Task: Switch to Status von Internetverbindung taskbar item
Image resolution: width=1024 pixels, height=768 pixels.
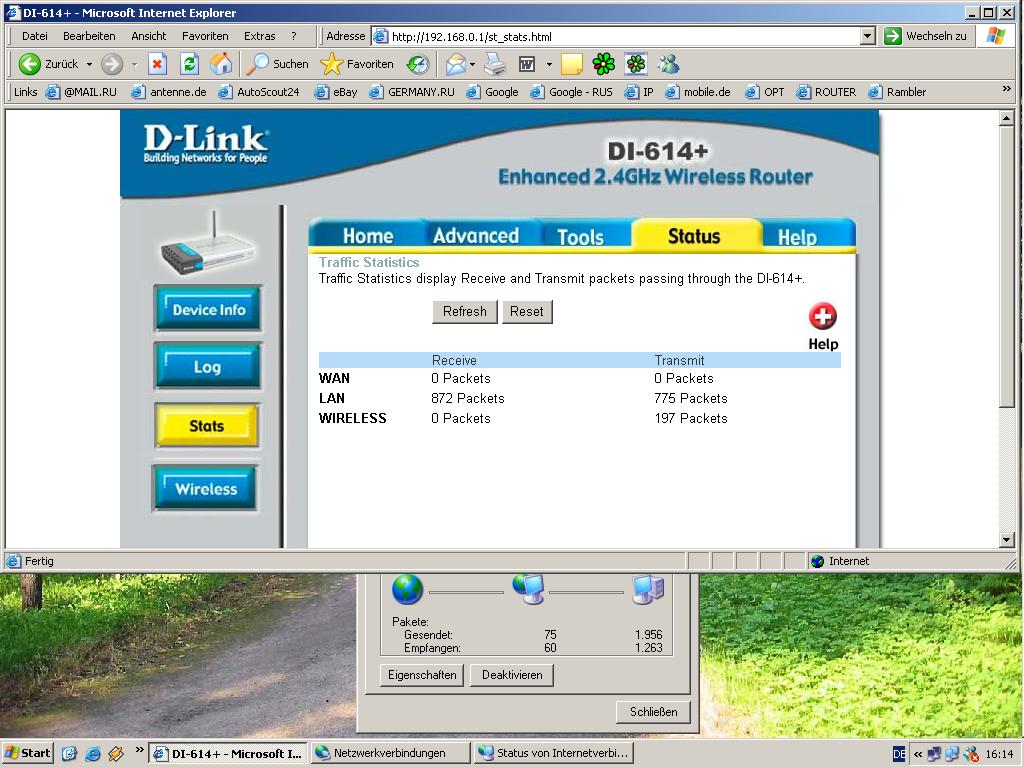Action: [x=554, y=753]
